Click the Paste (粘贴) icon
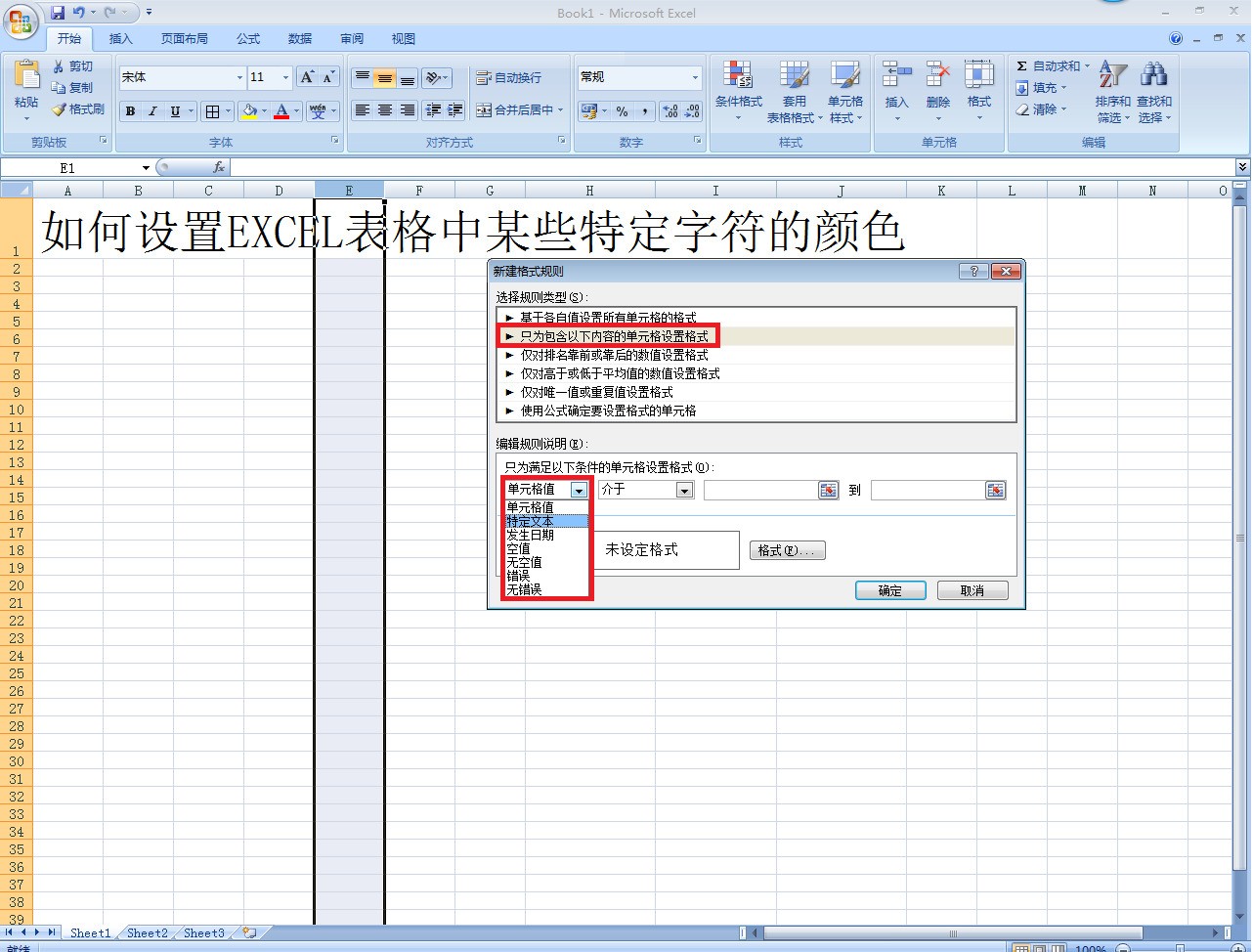The image size is (1253, 952). coord(26,74)
